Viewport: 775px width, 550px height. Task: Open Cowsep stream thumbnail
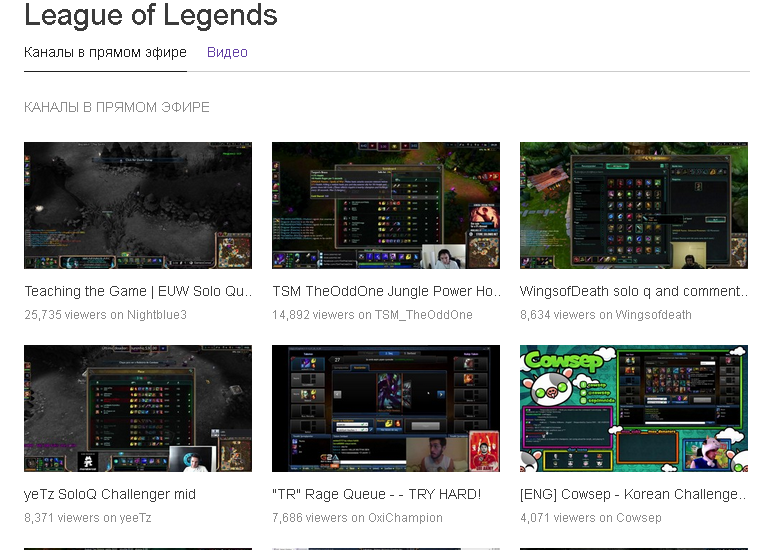click(634, 409)
